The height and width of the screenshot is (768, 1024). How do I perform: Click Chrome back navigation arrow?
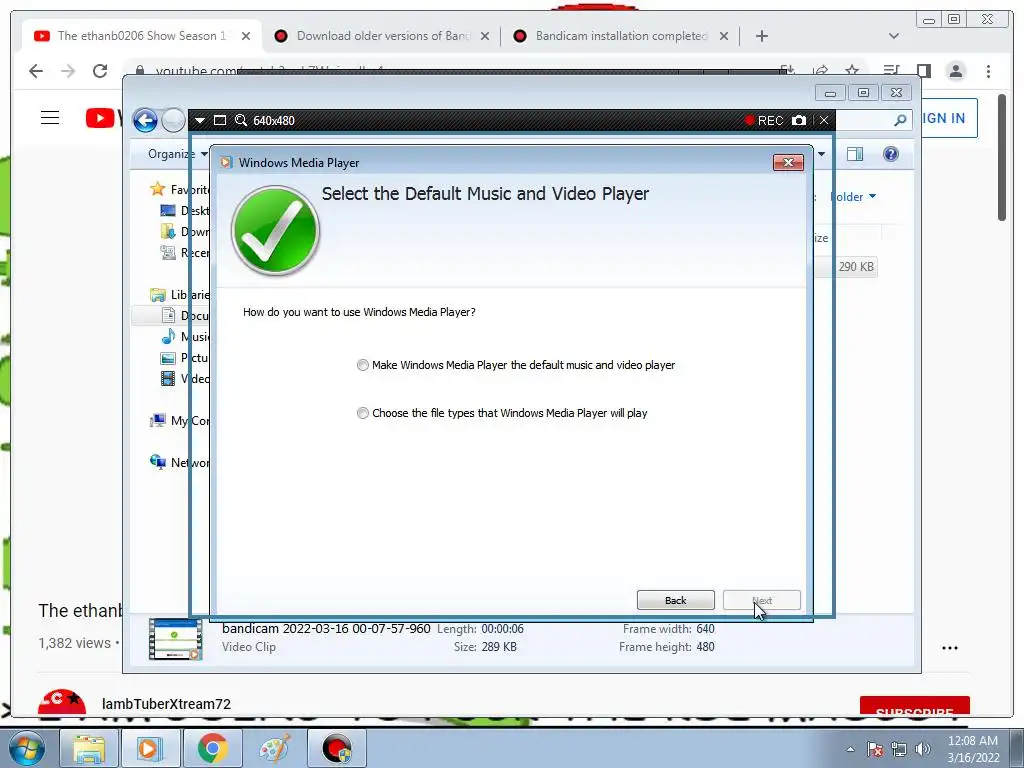[36, 71]
